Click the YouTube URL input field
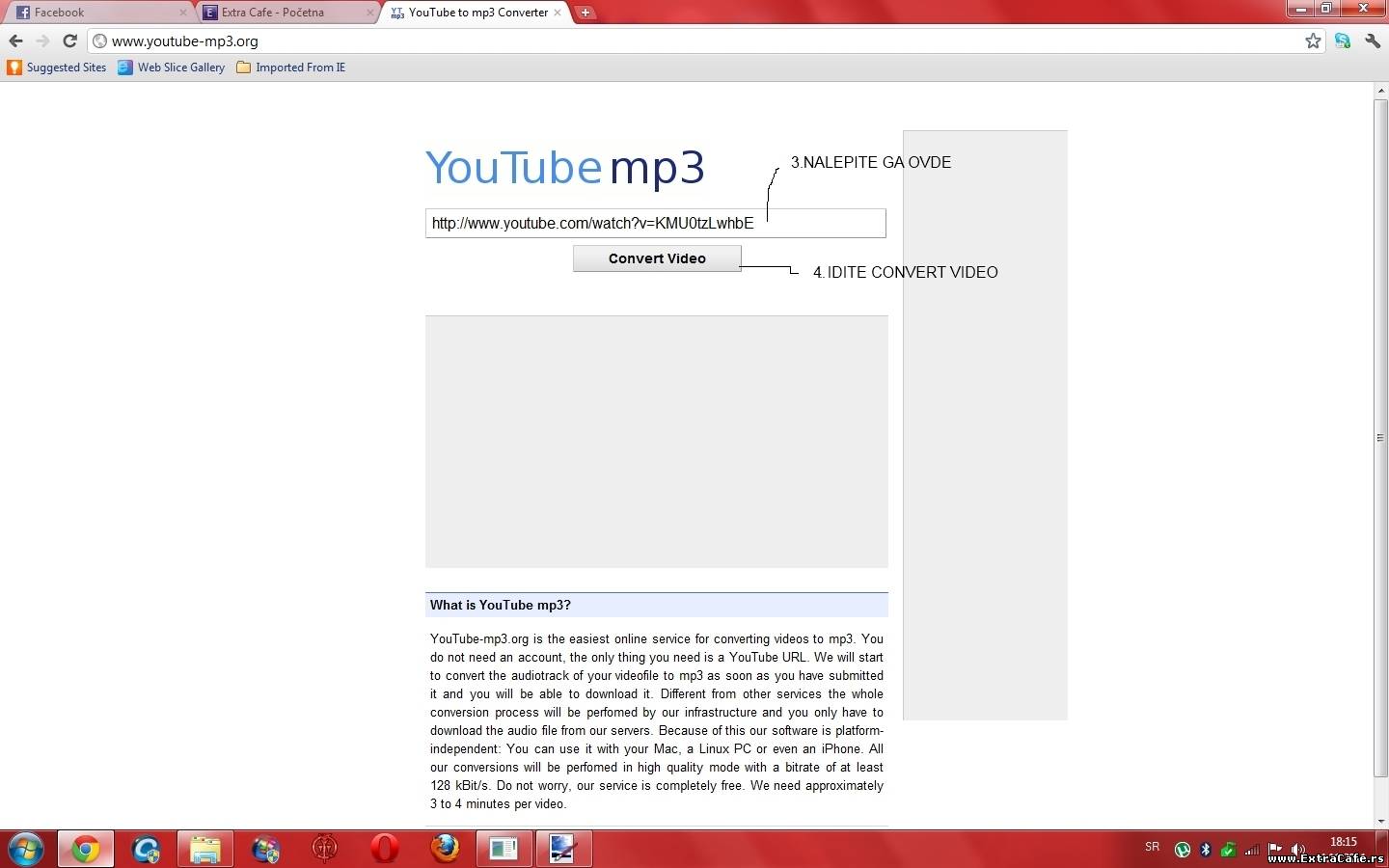 click(655, 223)
